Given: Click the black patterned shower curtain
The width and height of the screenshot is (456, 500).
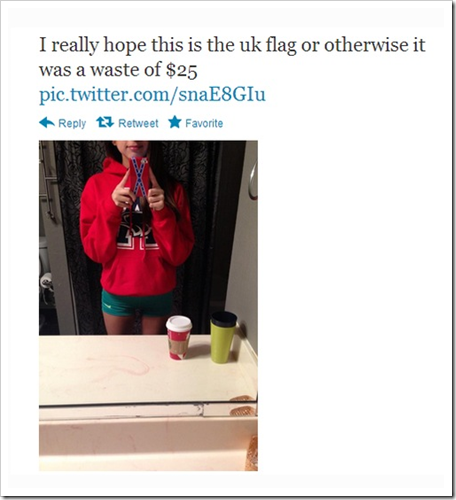Looking at the screenshot, I should (200, 233).
